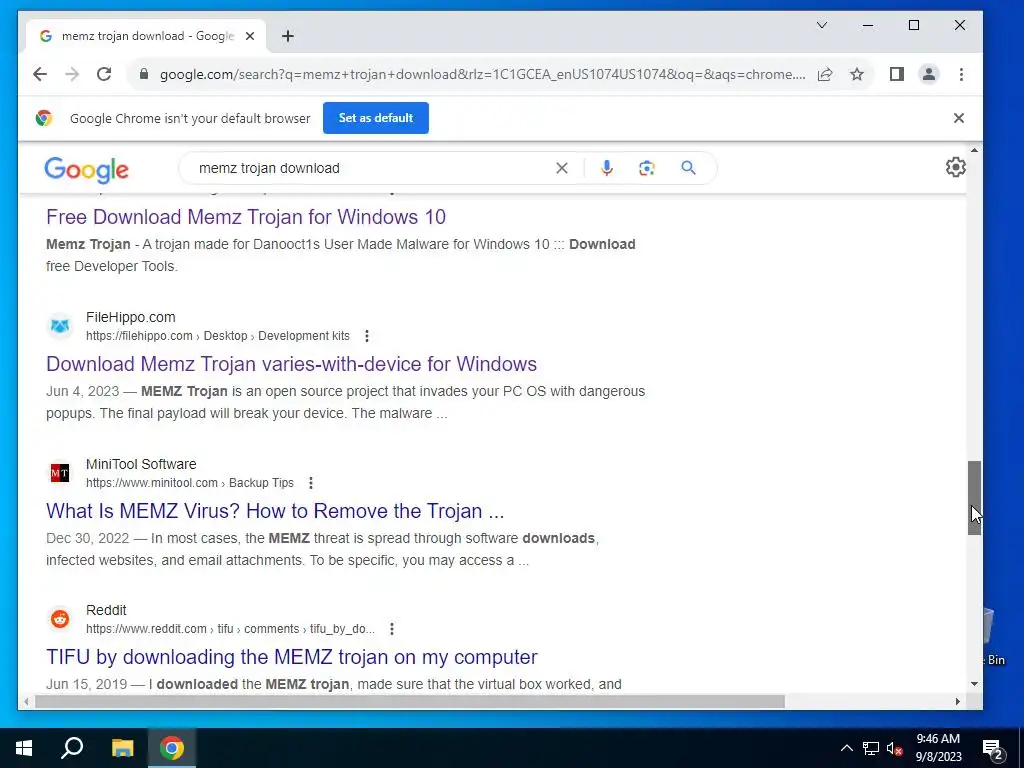View site information padlock icon

[x=144, y=74]
